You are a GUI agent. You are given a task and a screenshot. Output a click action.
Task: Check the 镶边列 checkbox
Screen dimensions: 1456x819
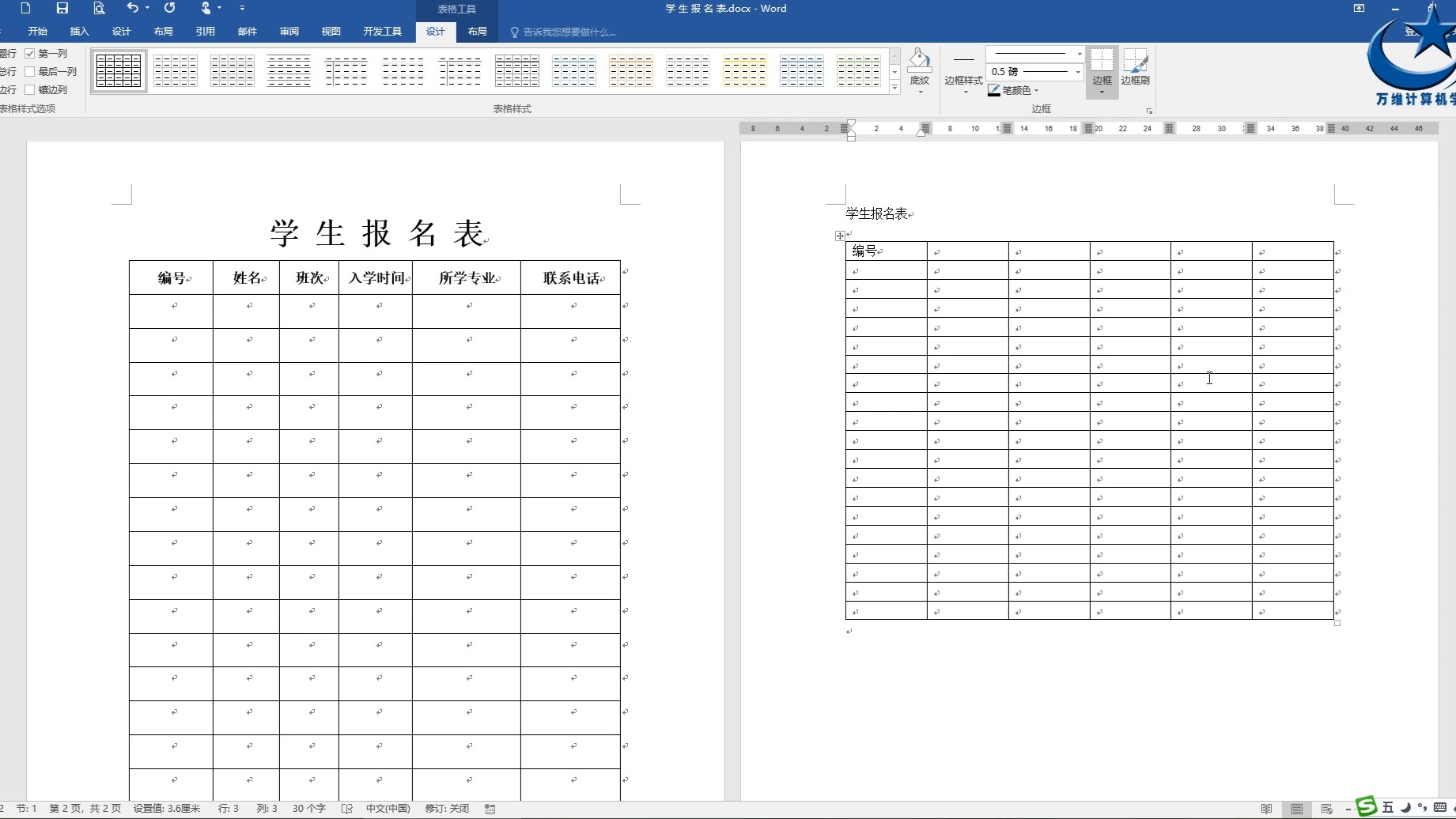(x=30, y=90)
